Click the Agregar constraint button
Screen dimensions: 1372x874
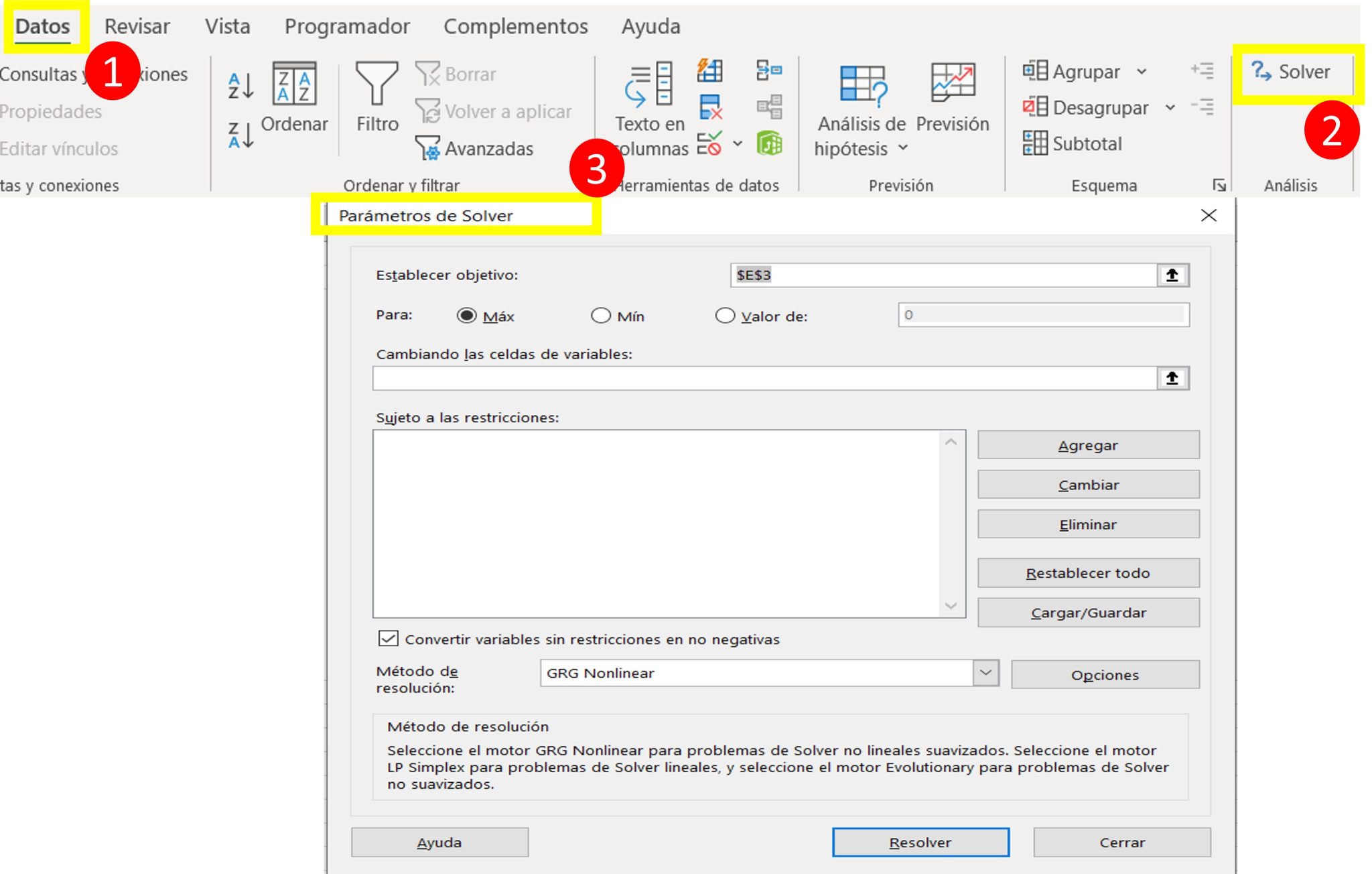tap(1087, 445)
